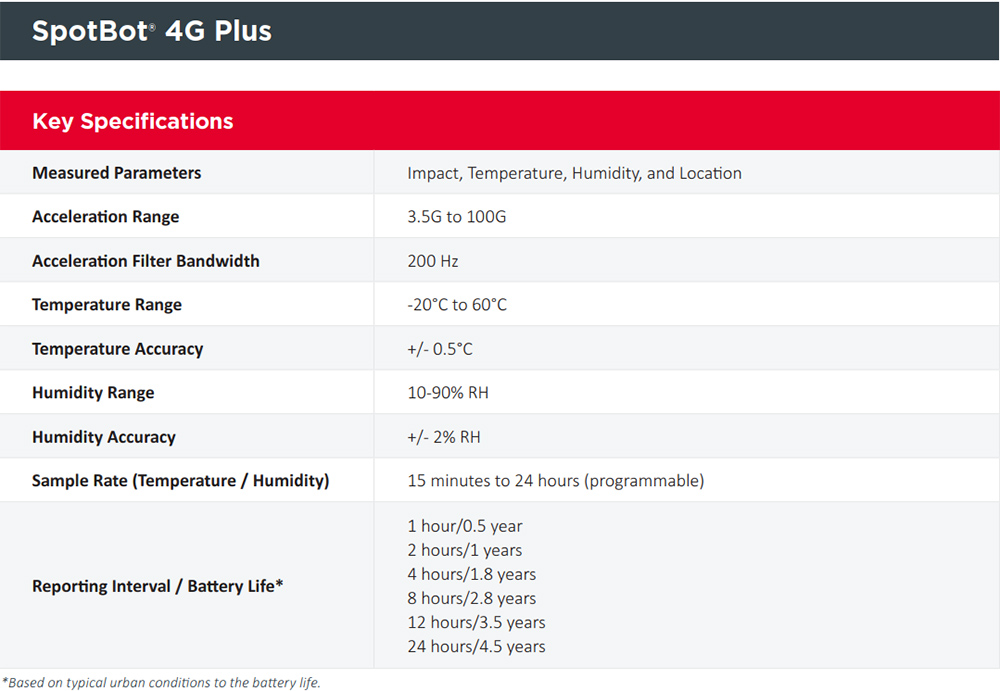1000x691 pixels.
Task: Click the 15 minutes to 24 hours value
Action: (x=555, y=481)
